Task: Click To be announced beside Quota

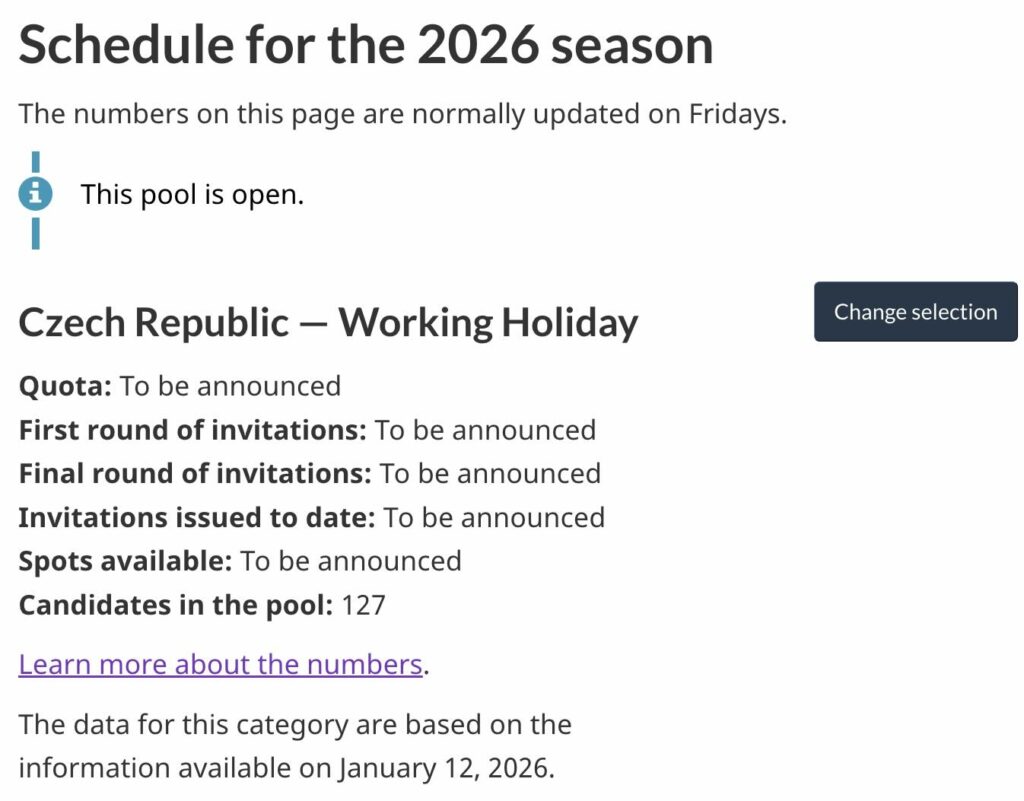Action: pyautogui.click(x=230, y=386)
